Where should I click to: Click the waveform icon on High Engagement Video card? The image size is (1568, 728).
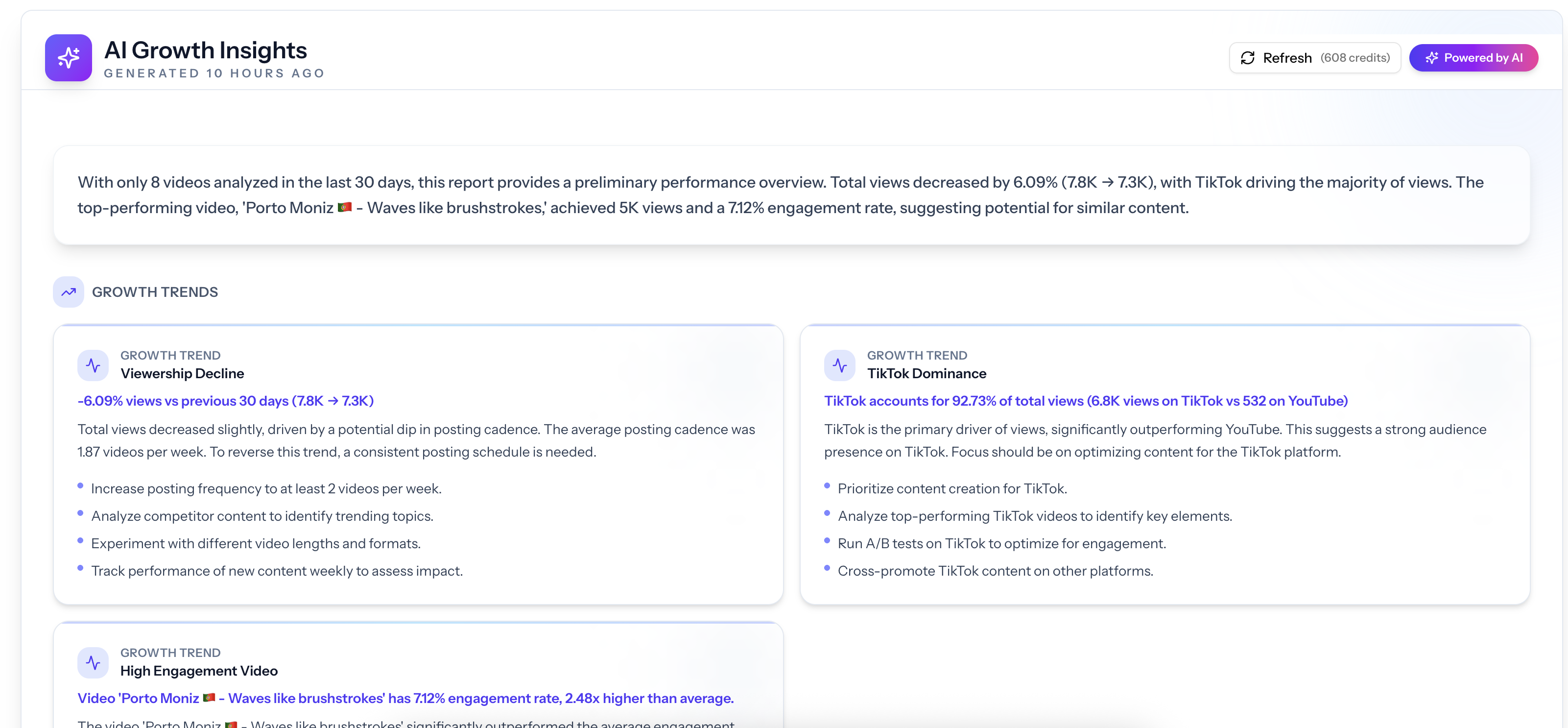(x=93, y=662)
